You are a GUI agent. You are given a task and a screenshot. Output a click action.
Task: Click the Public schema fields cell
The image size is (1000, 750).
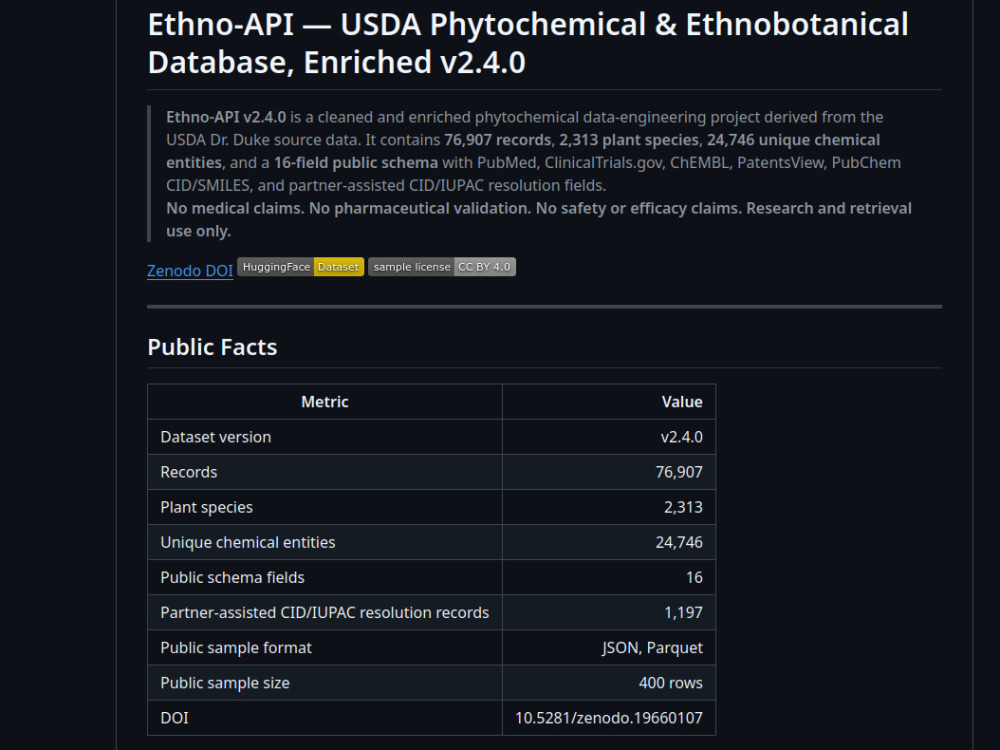pos(325,577)
